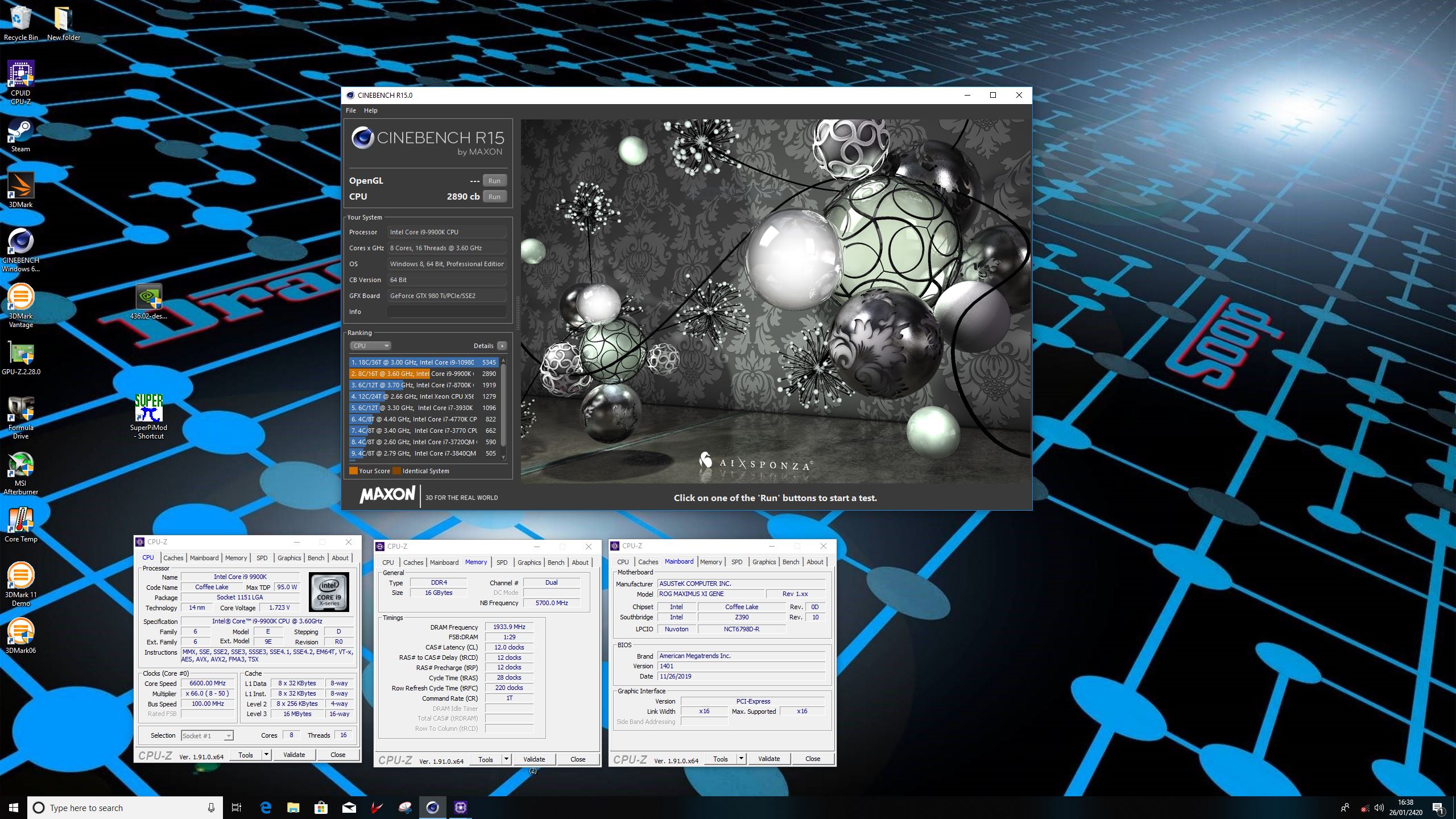Open 3DMark06 desktop shortcut
The height and width of the screenshot is (819, 1456).
click(20, 636)
